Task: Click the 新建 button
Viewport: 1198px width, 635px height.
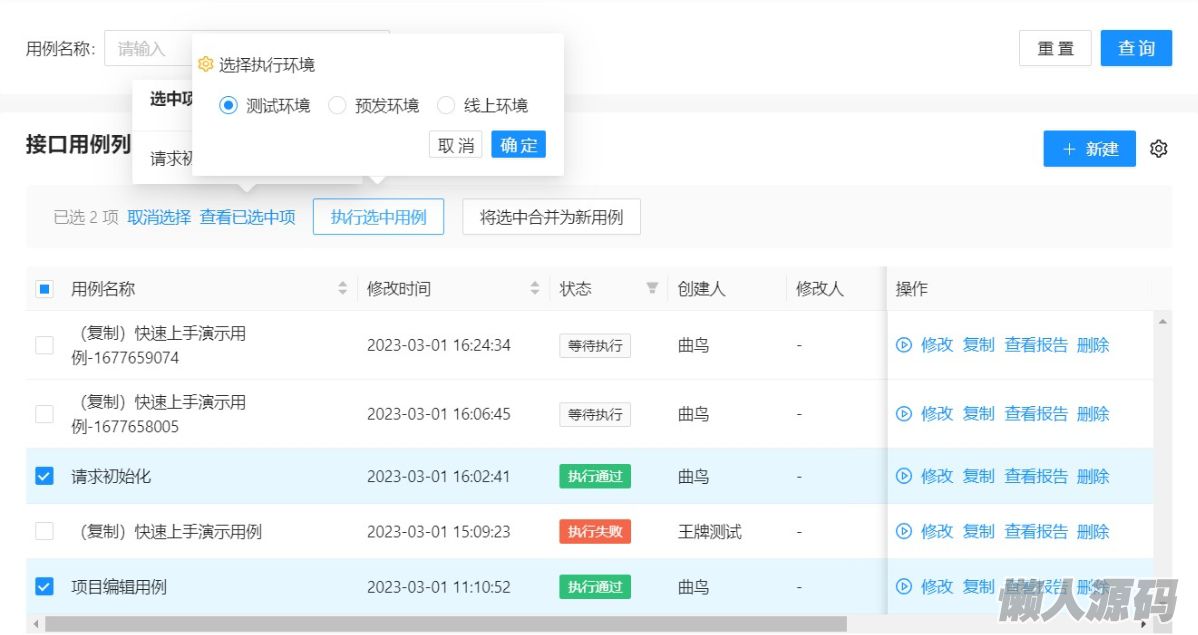Action: pyautogui.click(x=1089, y=149)
